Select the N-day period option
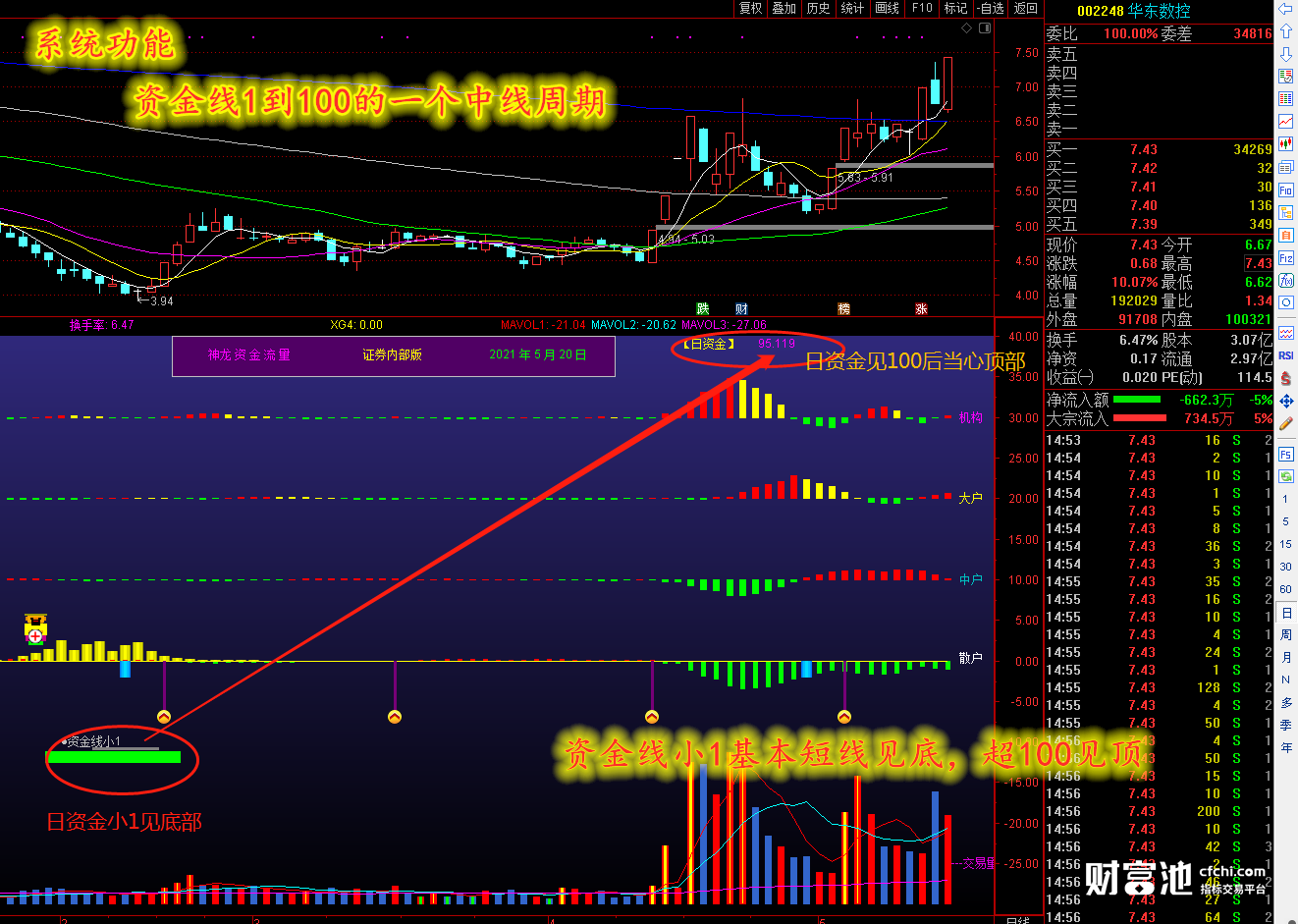 coord(1285,679)
